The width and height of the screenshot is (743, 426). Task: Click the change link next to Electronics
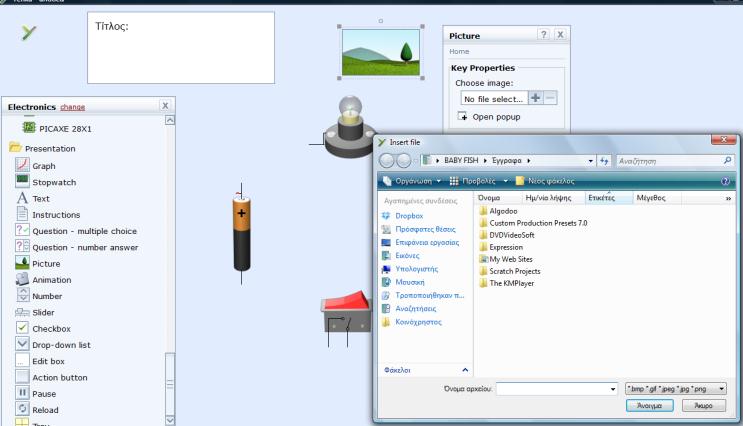click(72, 107)
